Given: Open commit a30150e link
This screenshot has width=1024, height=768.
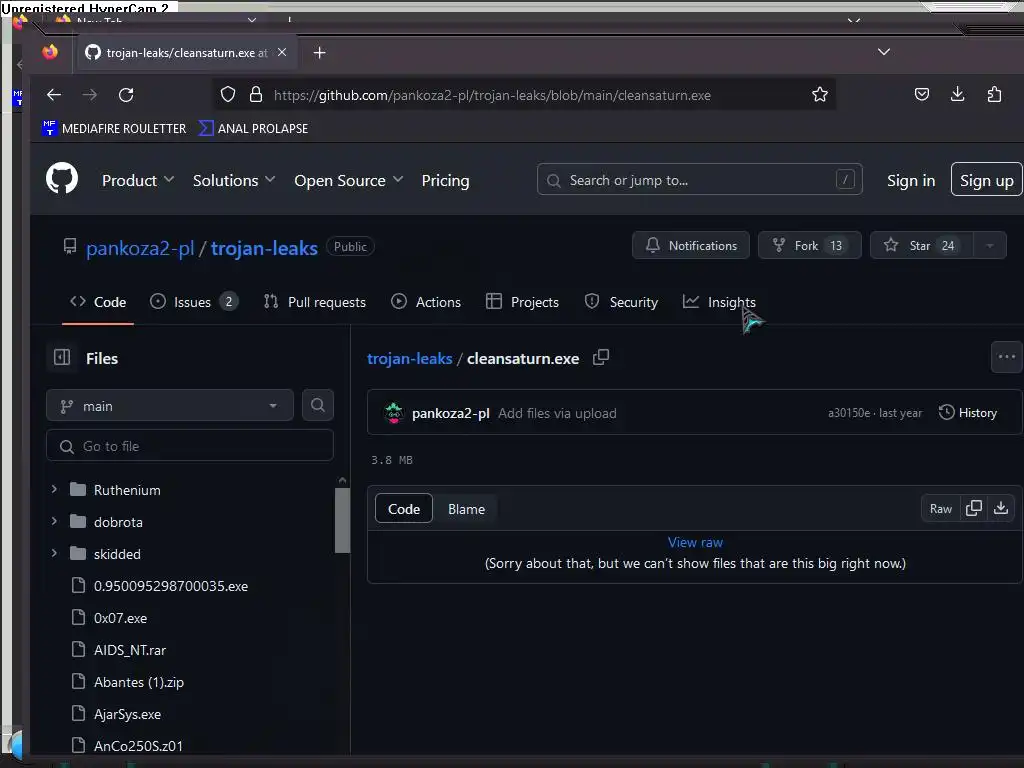Looking at the screenshot, I should (849, 413).
